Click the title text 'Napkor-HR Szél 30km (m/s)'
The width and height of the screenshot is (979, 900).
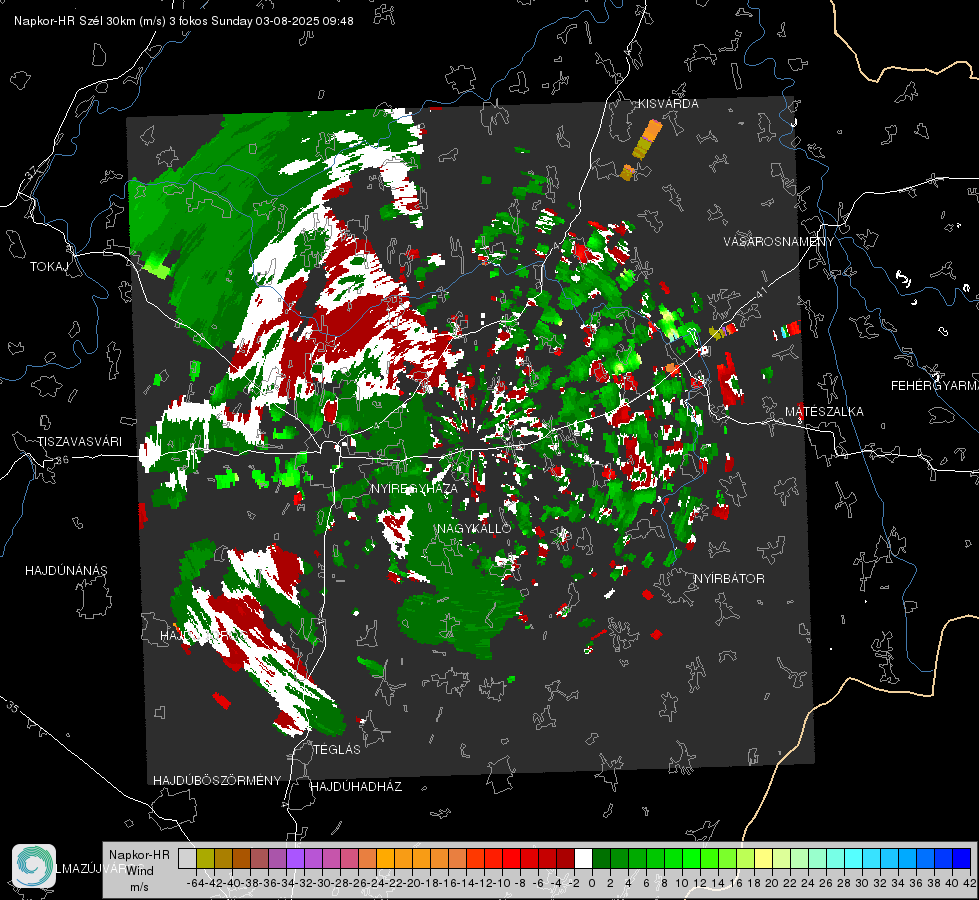(90, 21)
